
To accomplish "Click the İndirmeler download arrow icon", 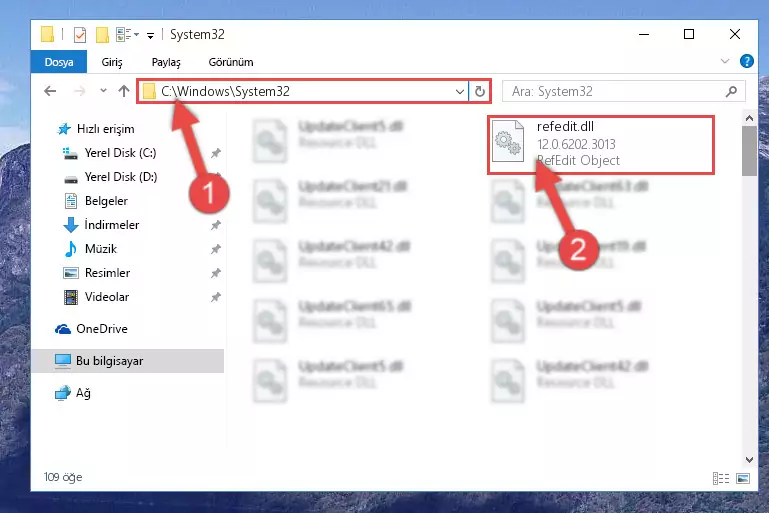I will pos(71,225).
